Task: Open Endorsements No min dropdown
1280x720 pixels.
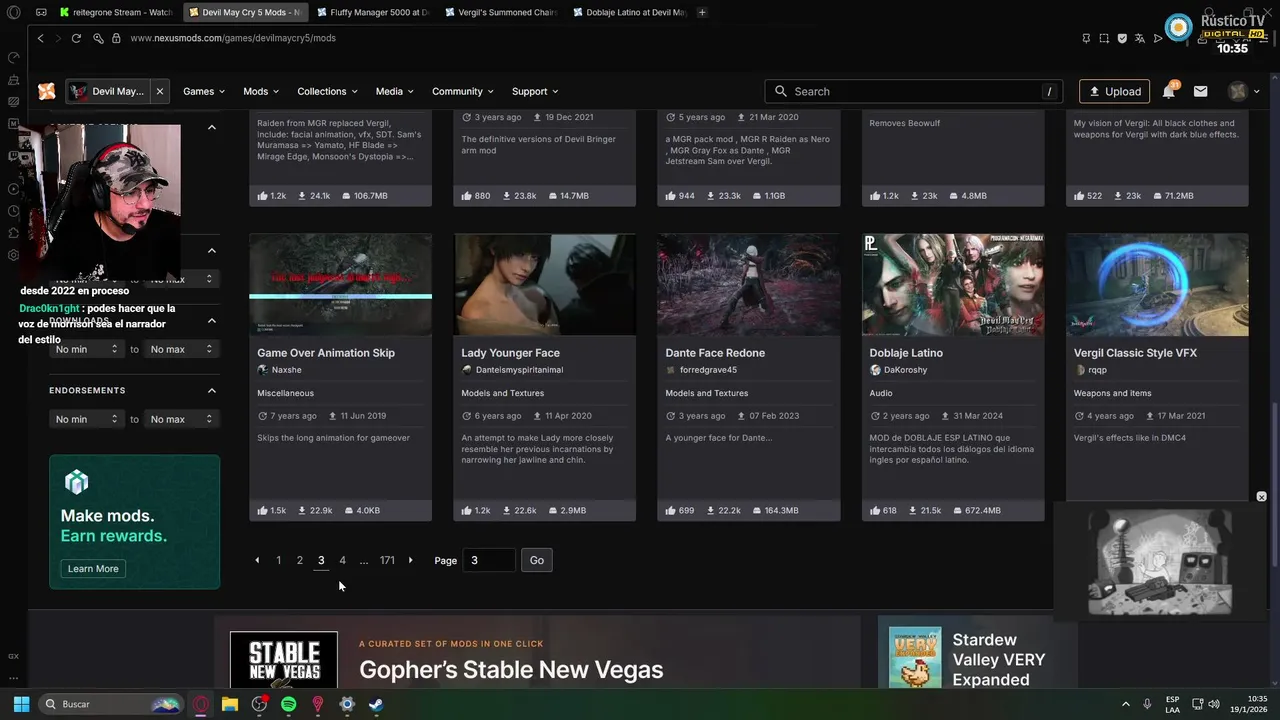Action: click(87, 419)
